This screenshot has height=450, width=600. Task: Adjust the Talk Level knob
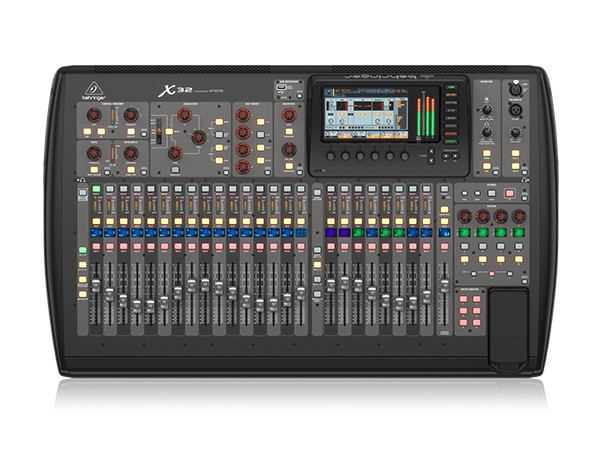(515, 133)
